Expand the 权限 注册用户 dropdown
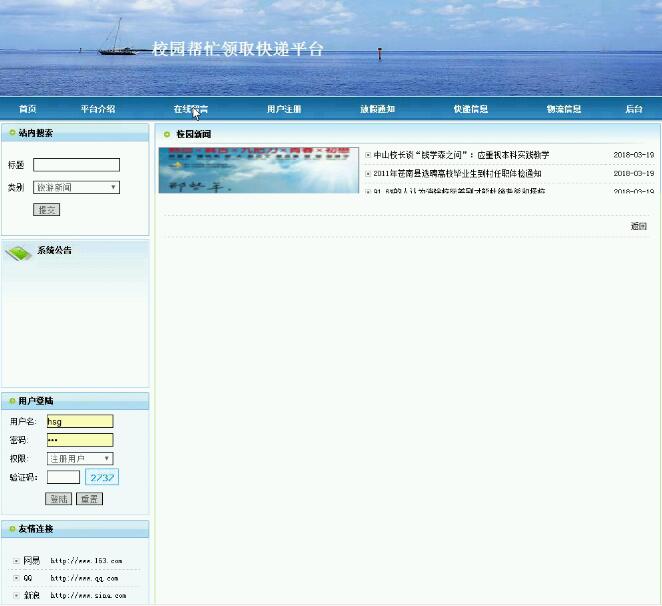Image resolution: width=662 pixels, height=606 pixels. pos(80,459)
